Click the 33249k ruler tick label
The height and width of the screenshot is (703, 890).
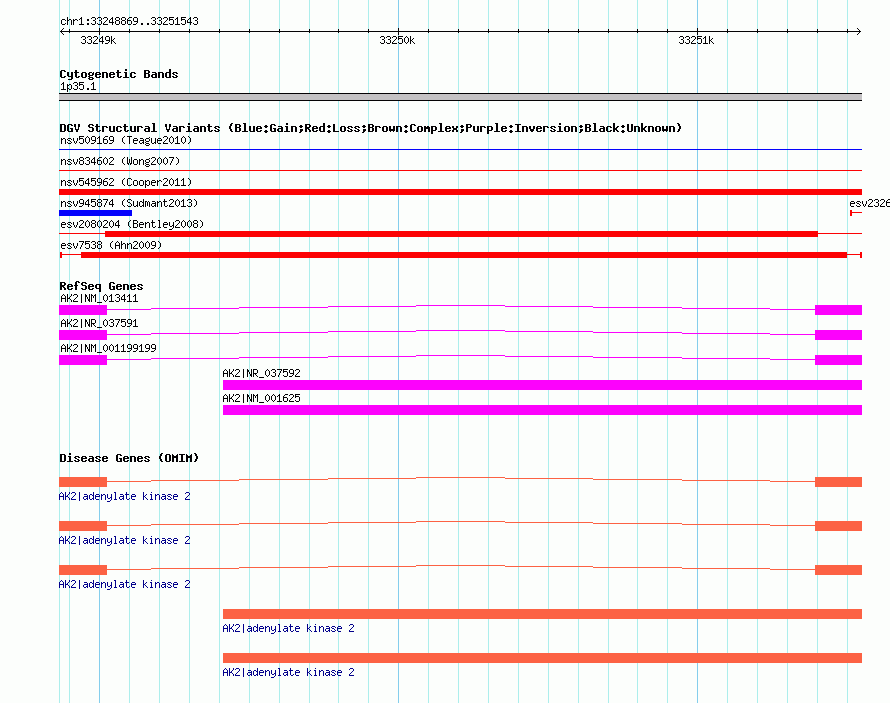pos(98,40)
